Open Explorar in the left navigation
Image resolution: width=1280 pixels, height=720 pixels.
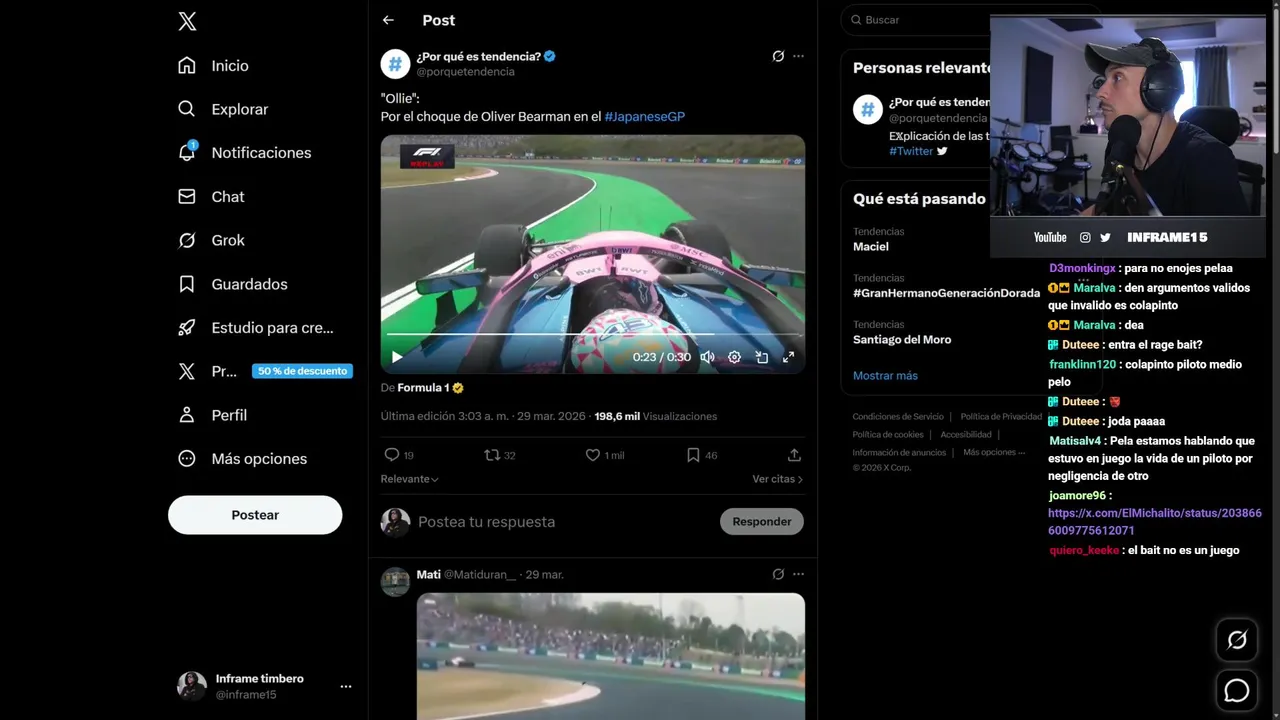click(239, 109)
